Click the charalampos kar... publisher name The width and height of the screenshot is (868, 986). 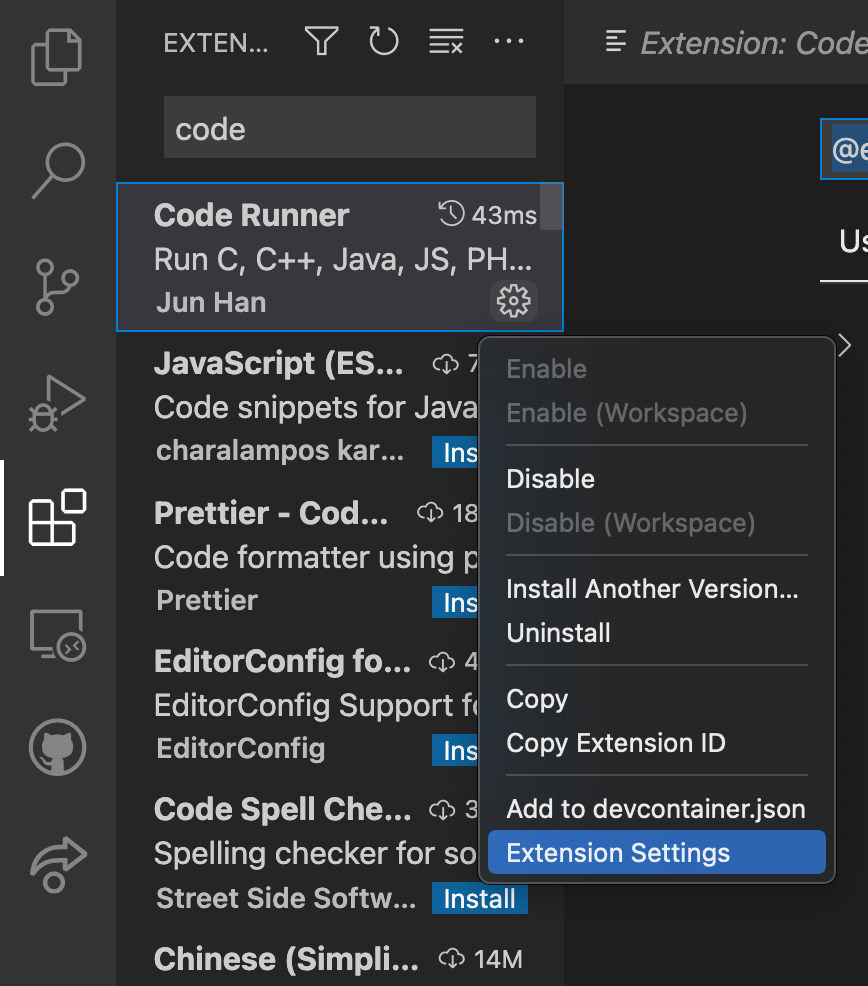tap(280, 451)
